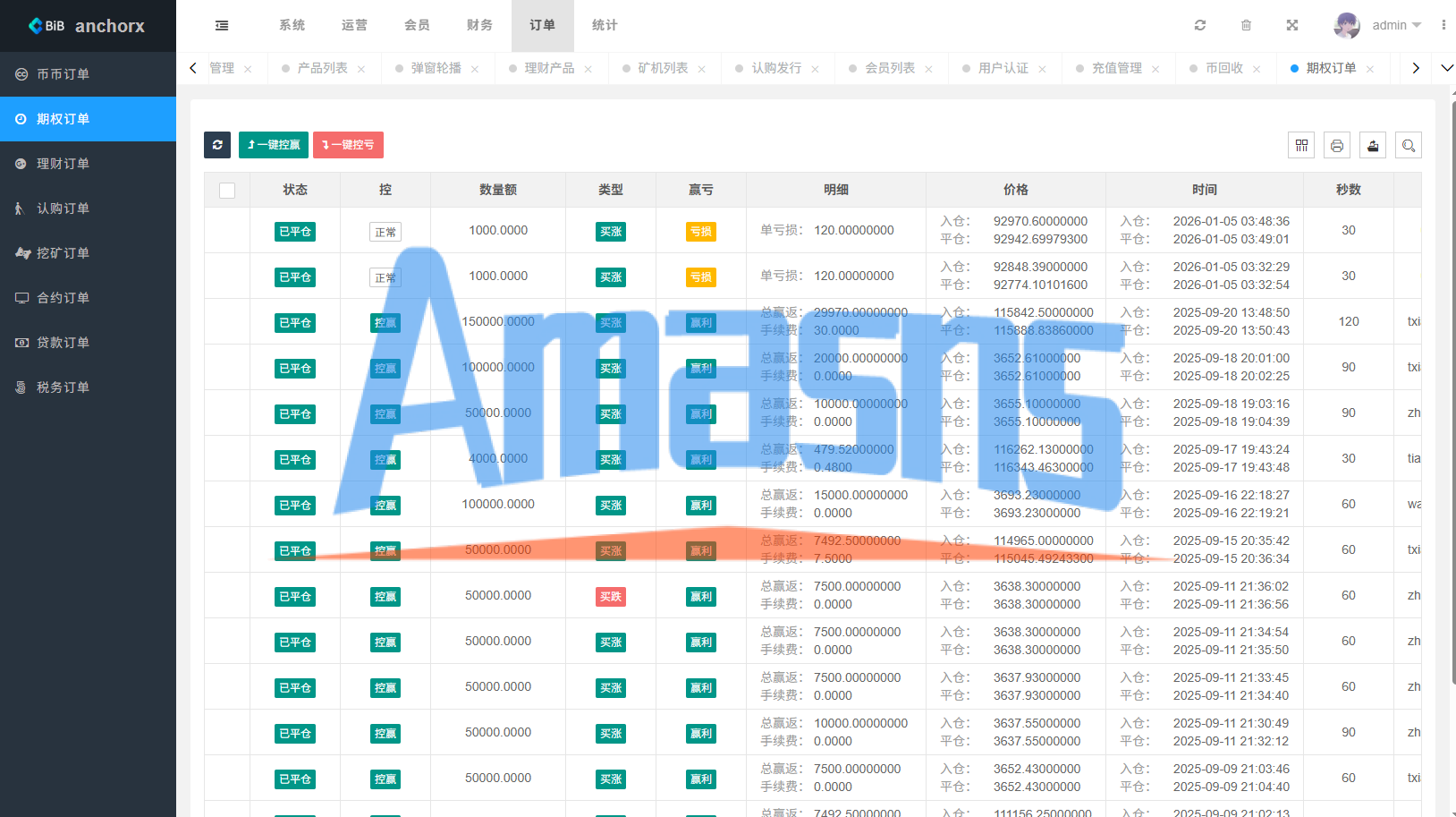The height and width of the screenshot is (817, 1456).
Task: Click 正常 control button in first row
Action: pos(385,232)
